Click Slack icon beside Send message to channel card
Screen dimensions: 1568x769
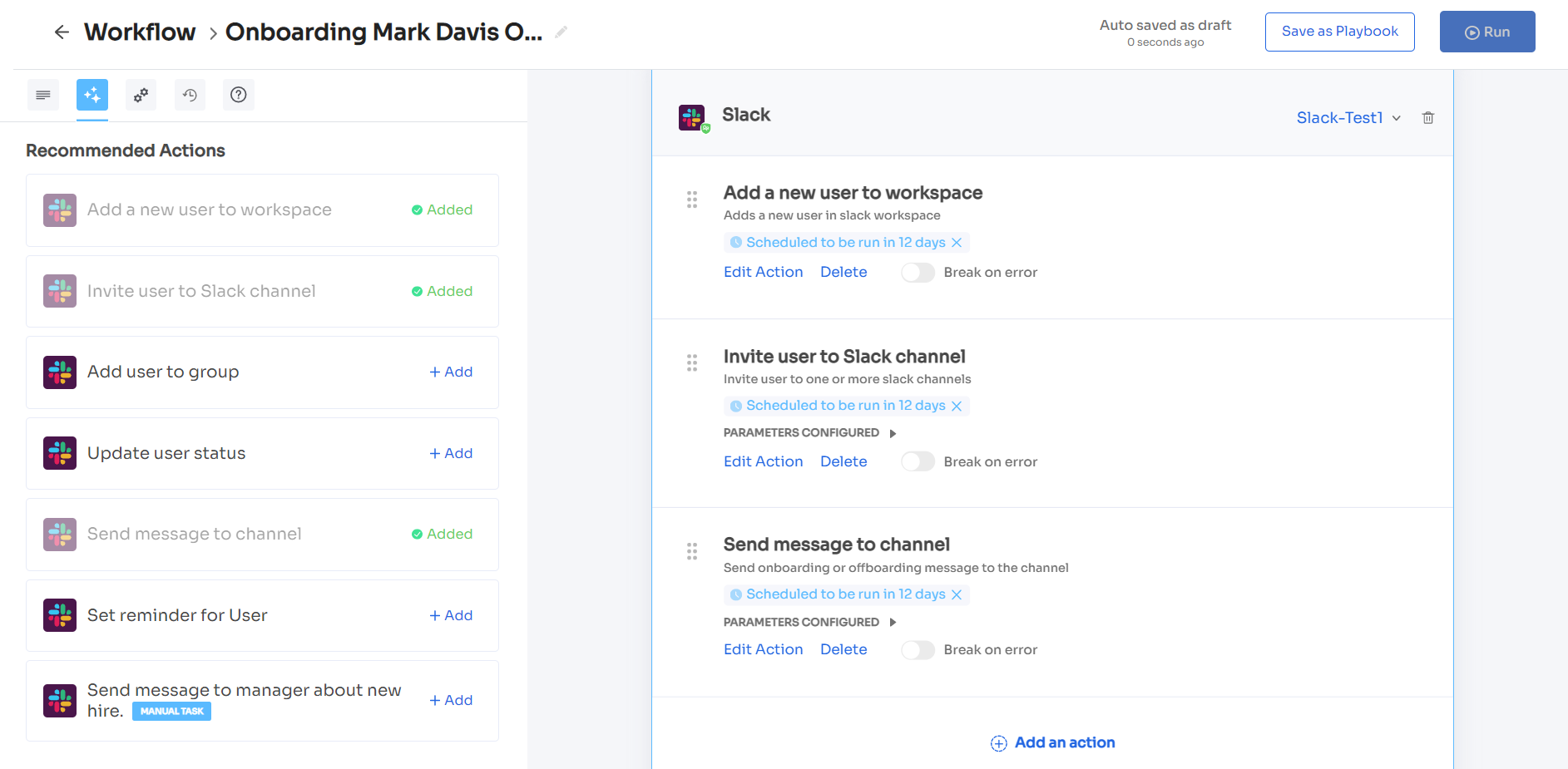point(60,535)
